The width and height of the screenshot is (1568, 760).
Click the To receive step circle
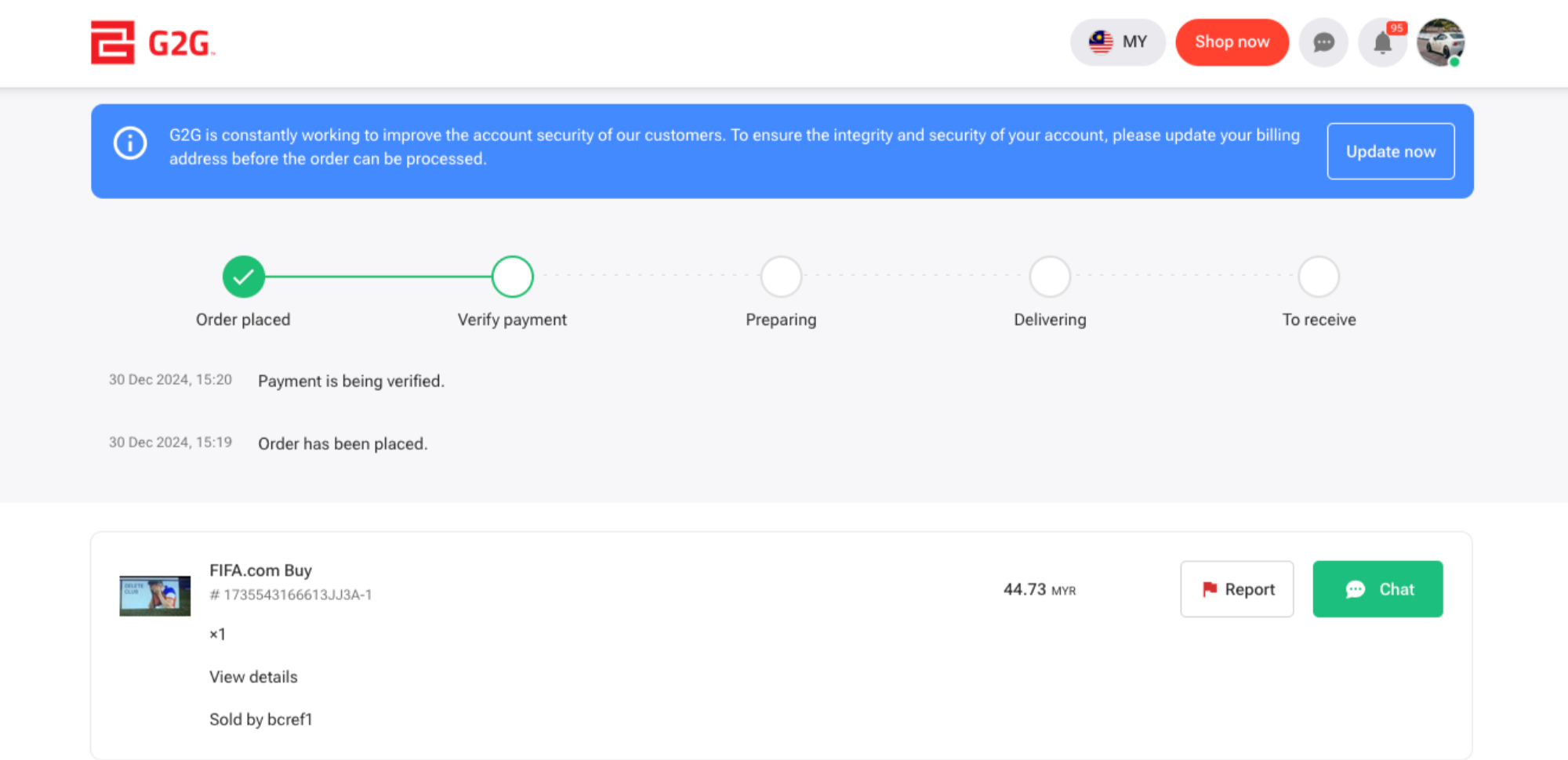click(1319, 277)
